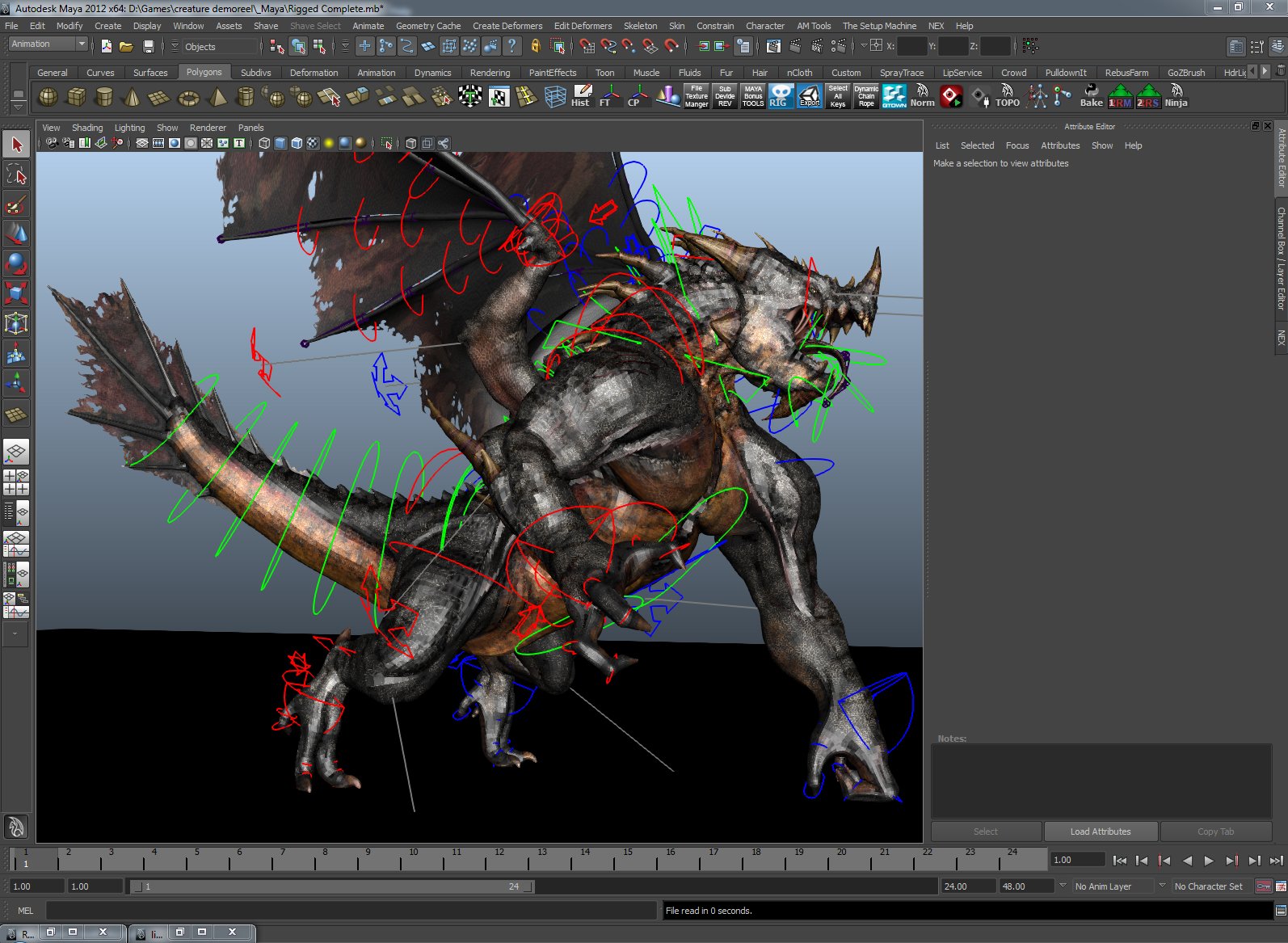Viewport: 1288px width, 943px height.
Task: Click the Dynamic Chain Rope shelf icon
Action: click(866, 96)
